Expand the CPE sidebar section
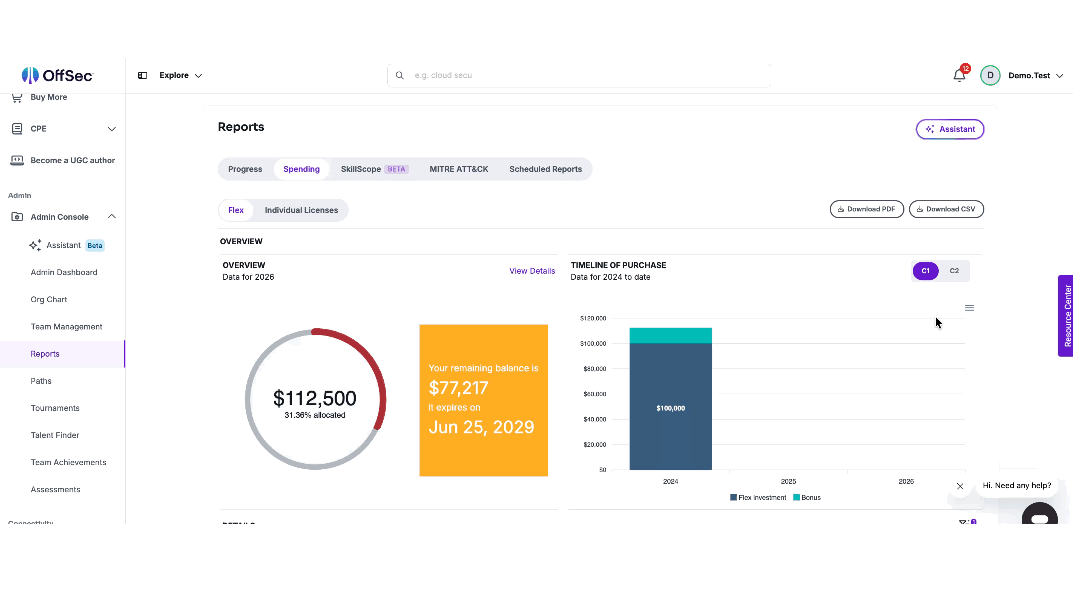This screenshot has width=1080, height=608. tap(112, 129)
